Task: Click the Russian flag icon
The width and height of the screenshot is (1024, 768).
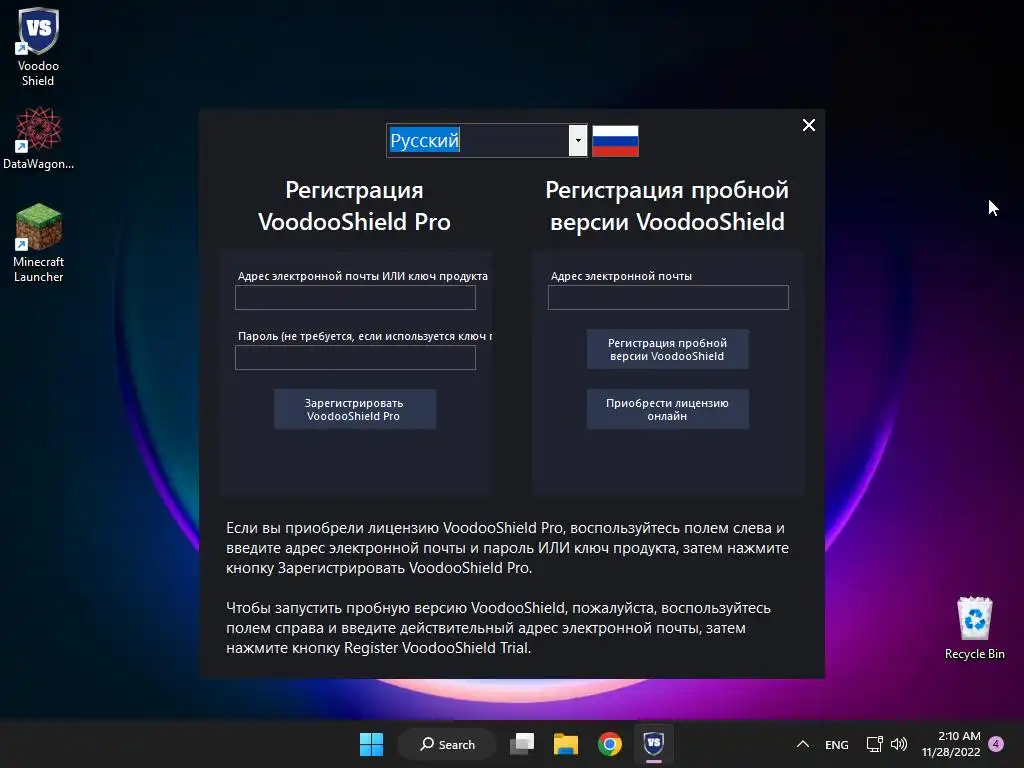Action: pos(615,141)
